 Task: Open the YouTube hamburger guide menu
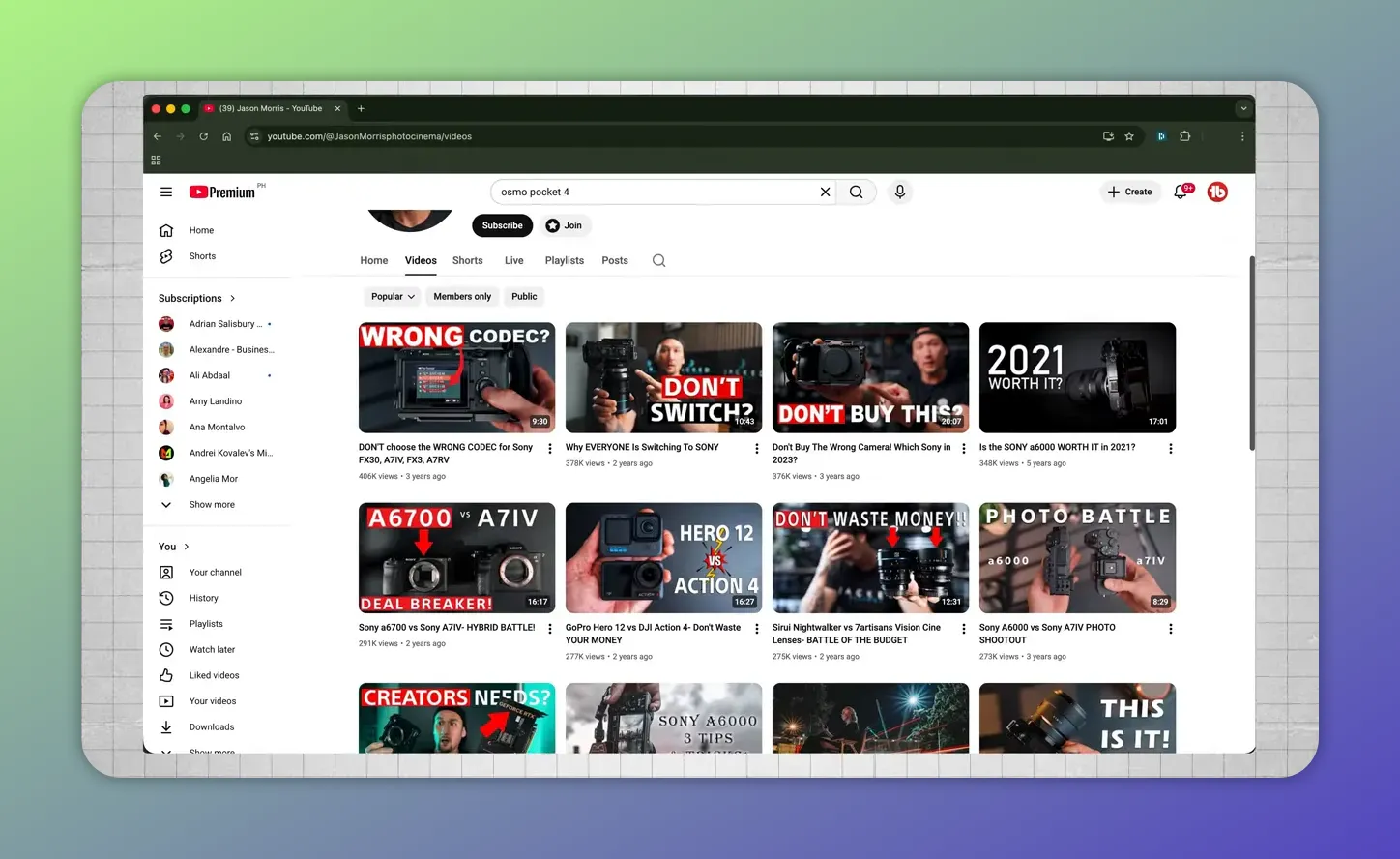point(166,192)
